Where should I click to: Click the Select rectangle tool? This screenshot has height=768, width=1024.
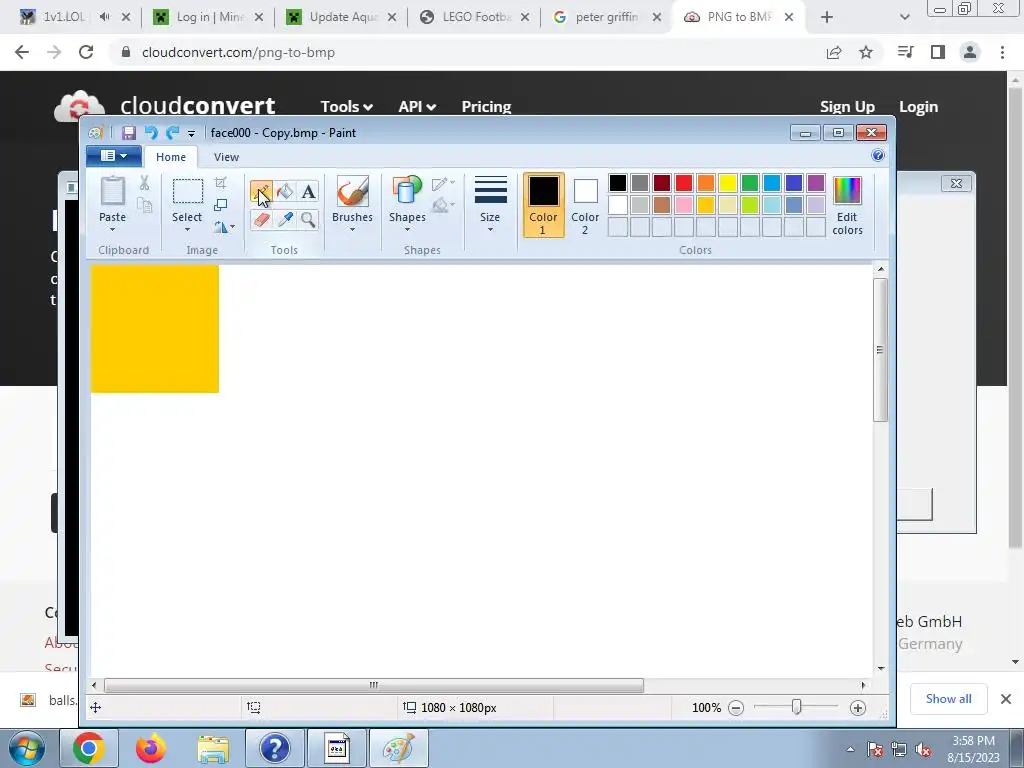coord(187,191)
